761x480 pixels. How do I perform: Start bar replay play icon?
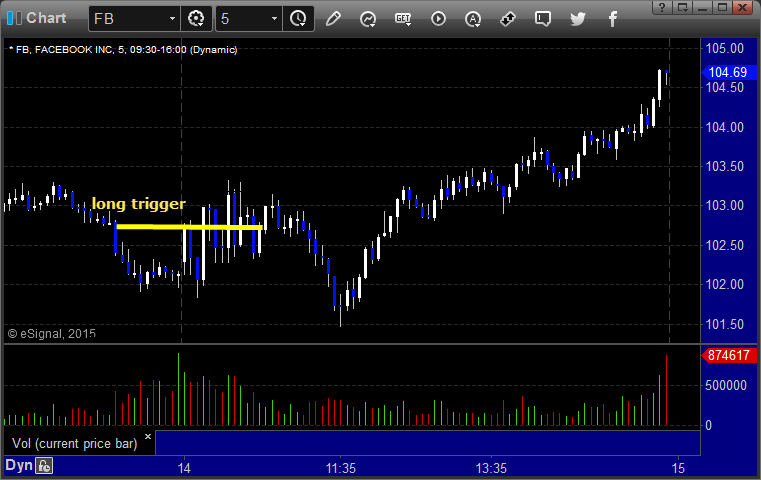tap(438, 19)
